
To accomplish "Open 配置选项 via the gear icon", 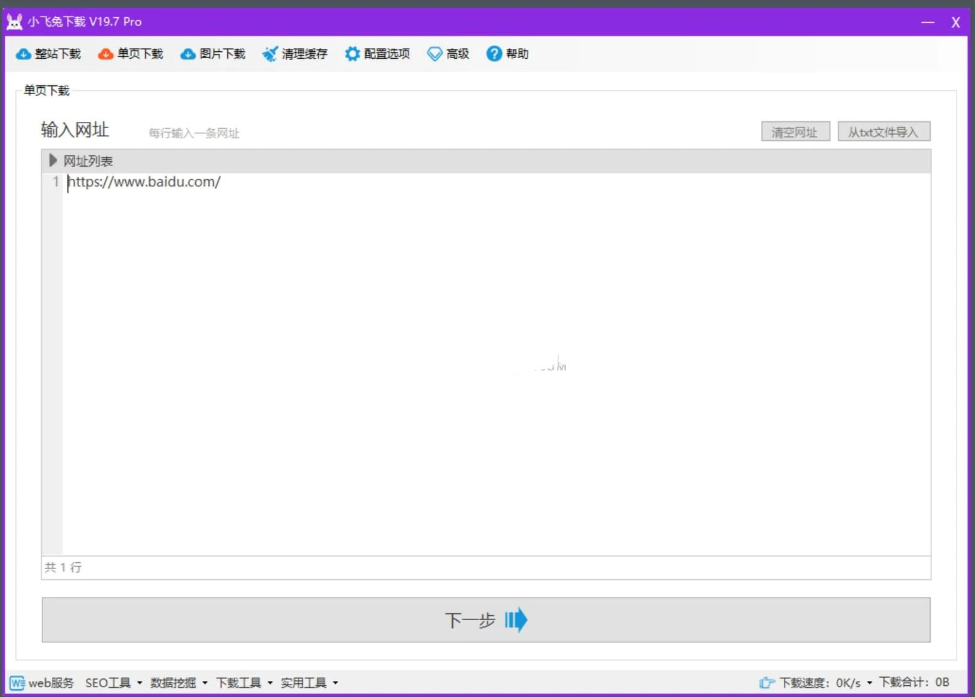I will point(352,54).
